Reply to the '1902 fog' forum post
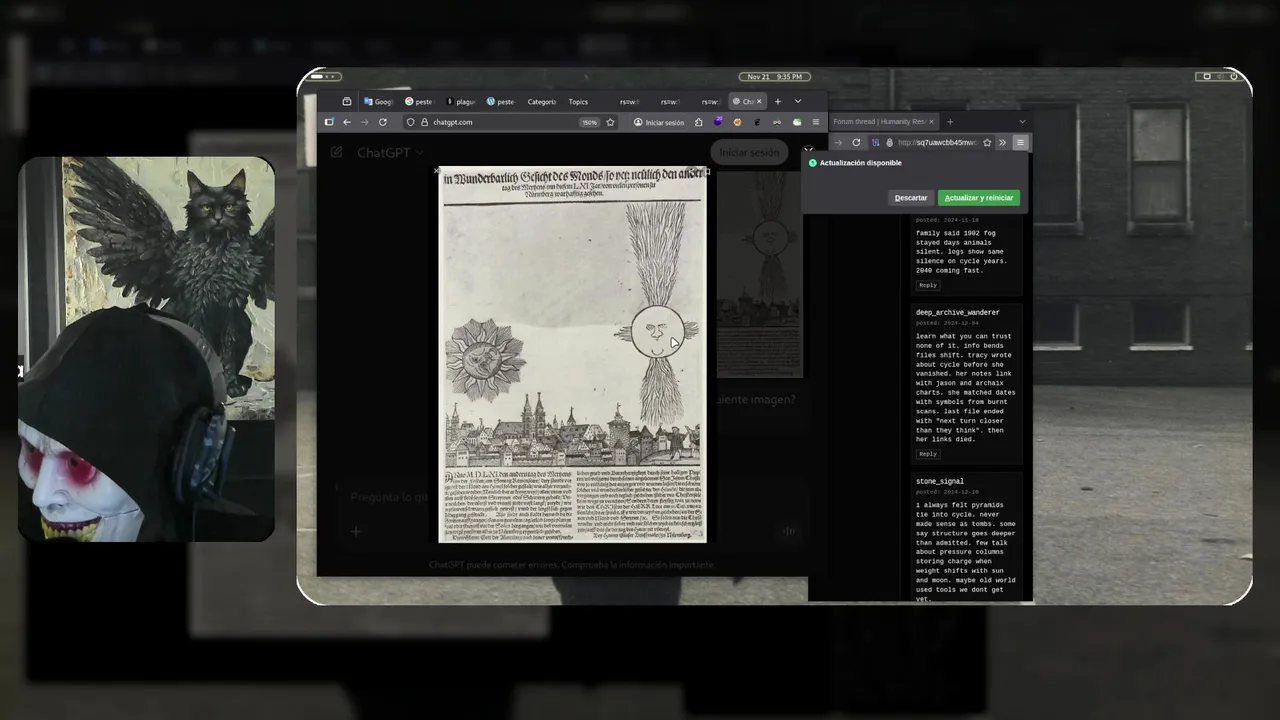The width and height of the screenshot is (1280, 720). [928, 285]
